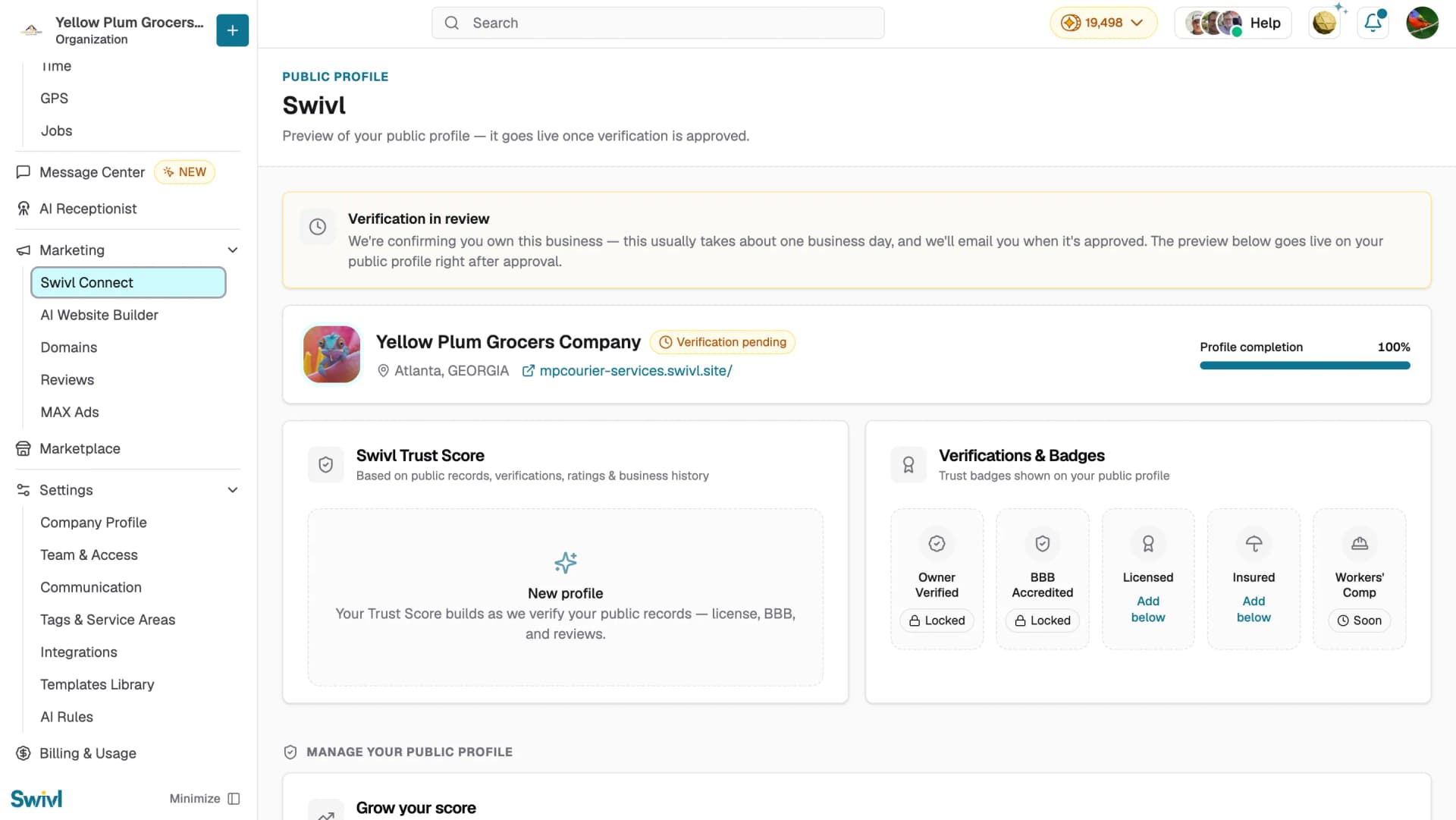The height and width of the screenshot is (820, 1456).
Task: Click the Message Center chat icon
Action: pyautogui.click(x=24, y=172)
